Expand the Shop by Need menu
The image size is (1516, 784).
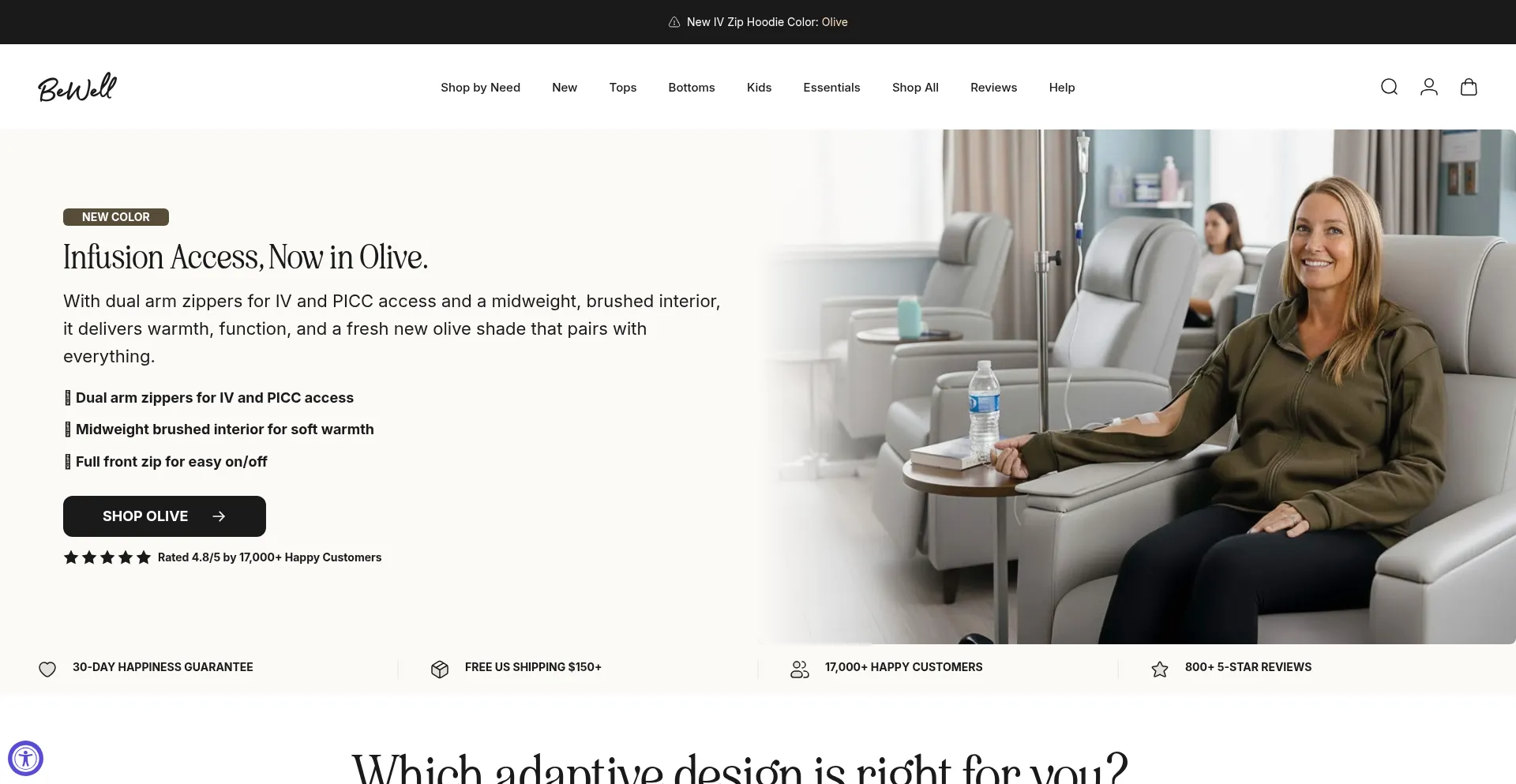[480, 87]
